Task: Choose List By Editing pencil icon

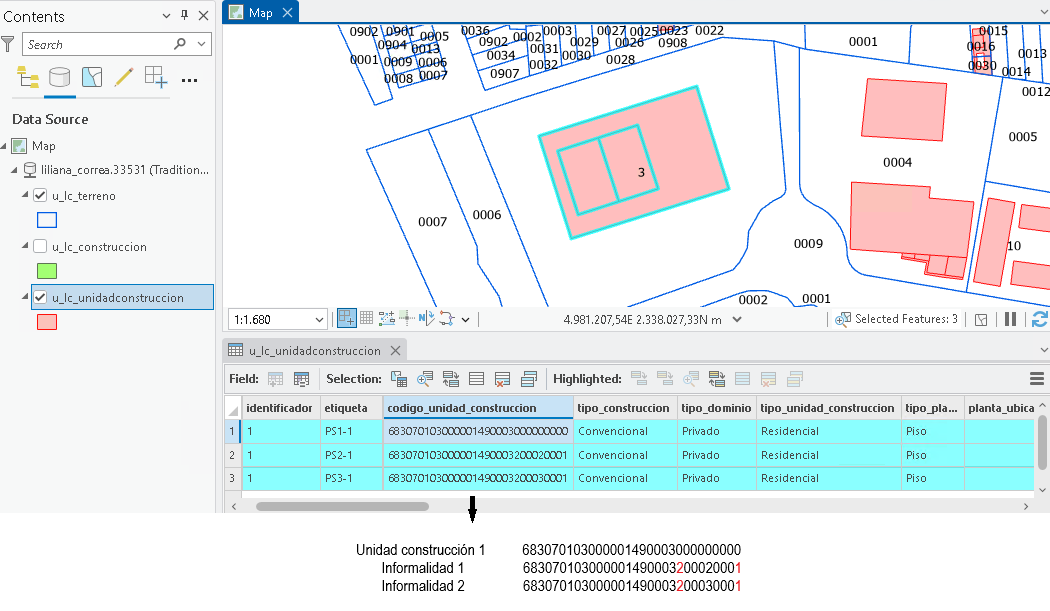Action: tap(123, 78)
